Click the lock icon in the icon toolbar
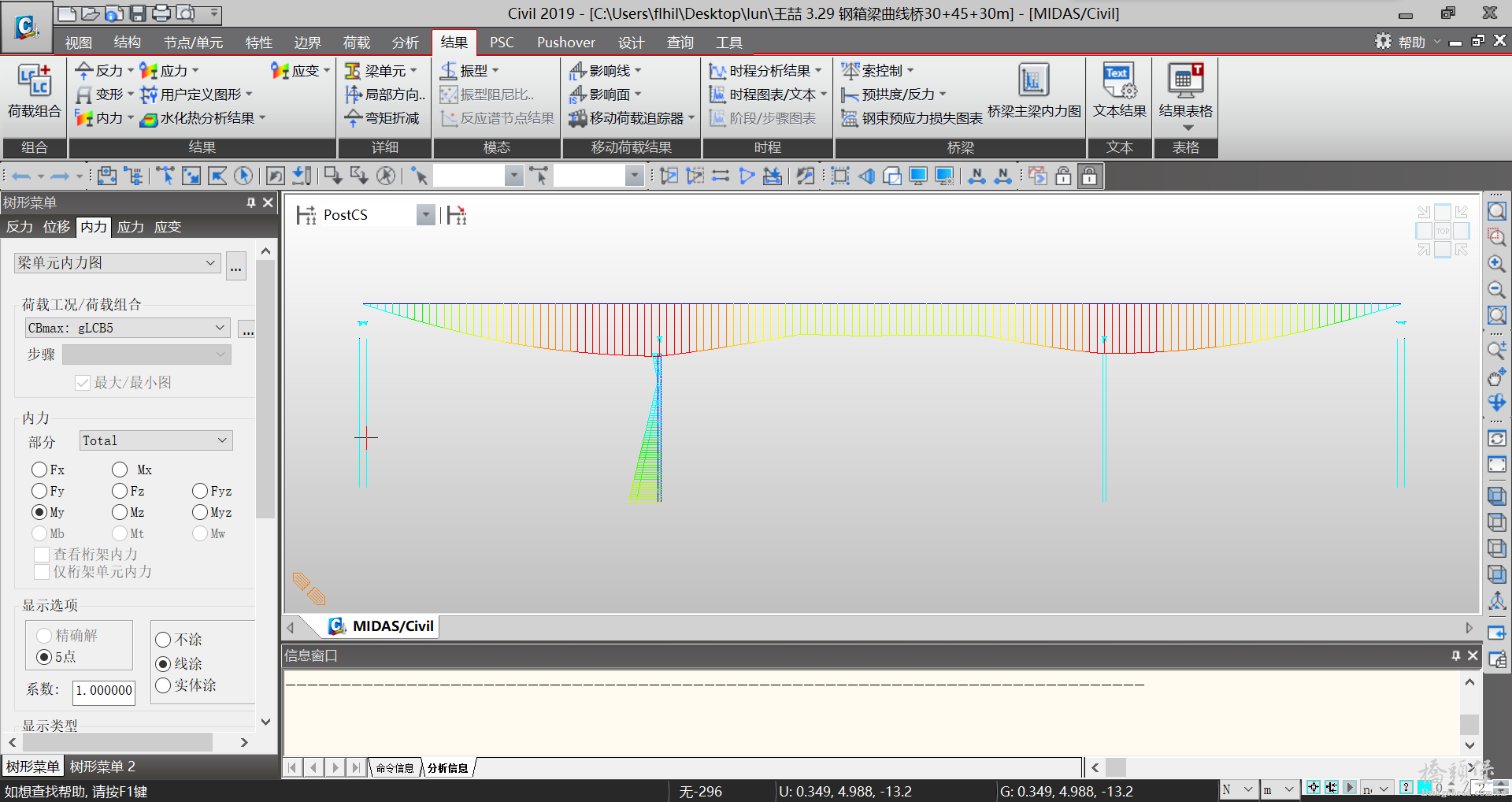Screen dimensions: 1512x802 point(1089,176)
